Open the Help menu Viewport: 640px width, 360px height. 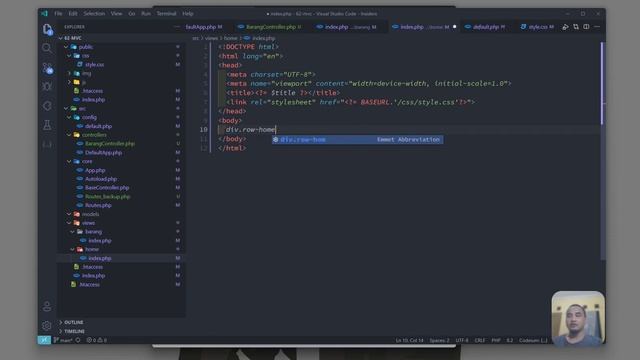point(188,13)
